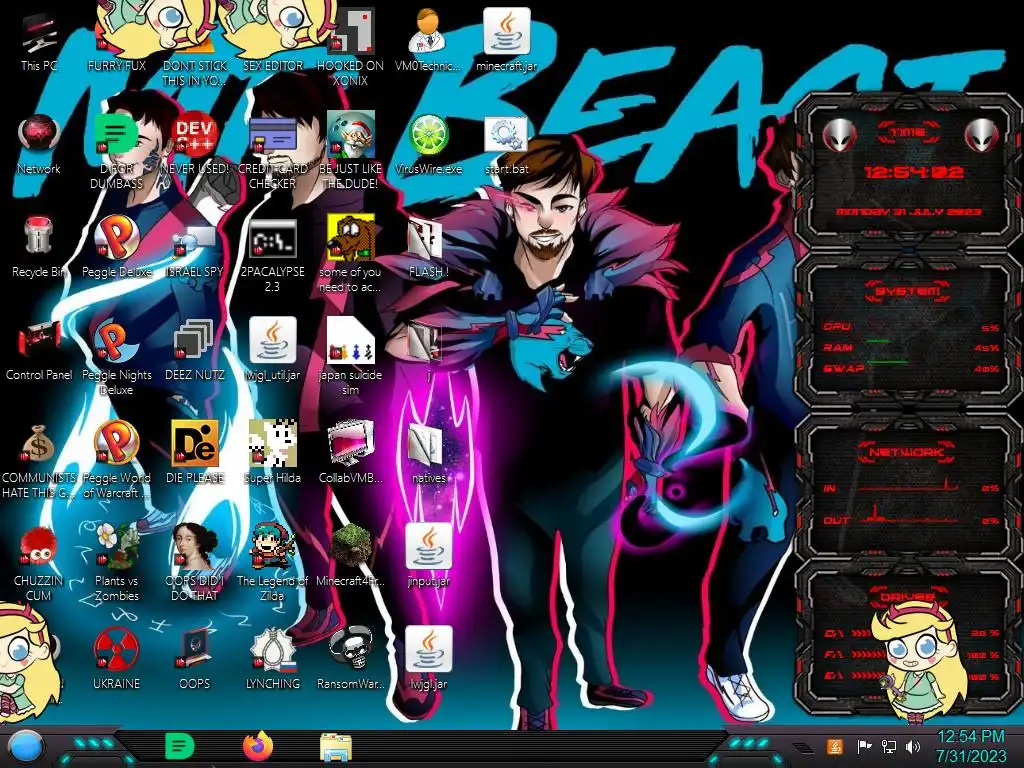Click the NETWORK header in the widget

907,452
